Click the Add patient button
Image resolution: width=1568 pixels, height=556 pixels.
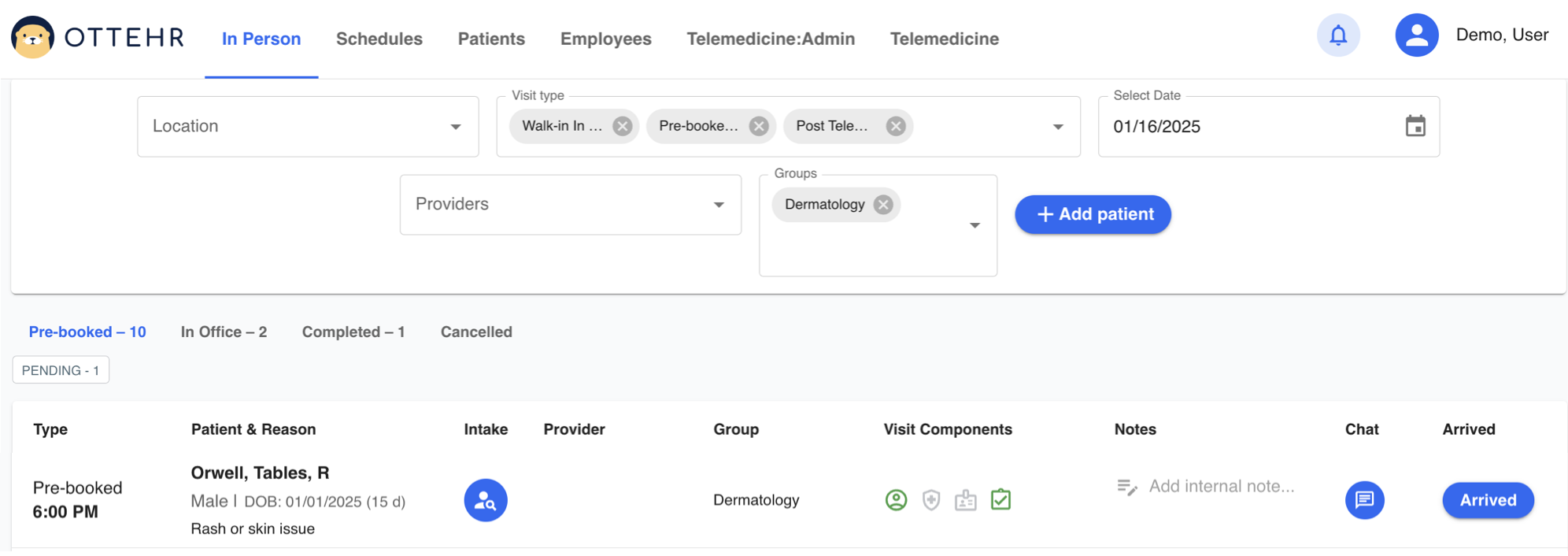tap(1093, 214)
